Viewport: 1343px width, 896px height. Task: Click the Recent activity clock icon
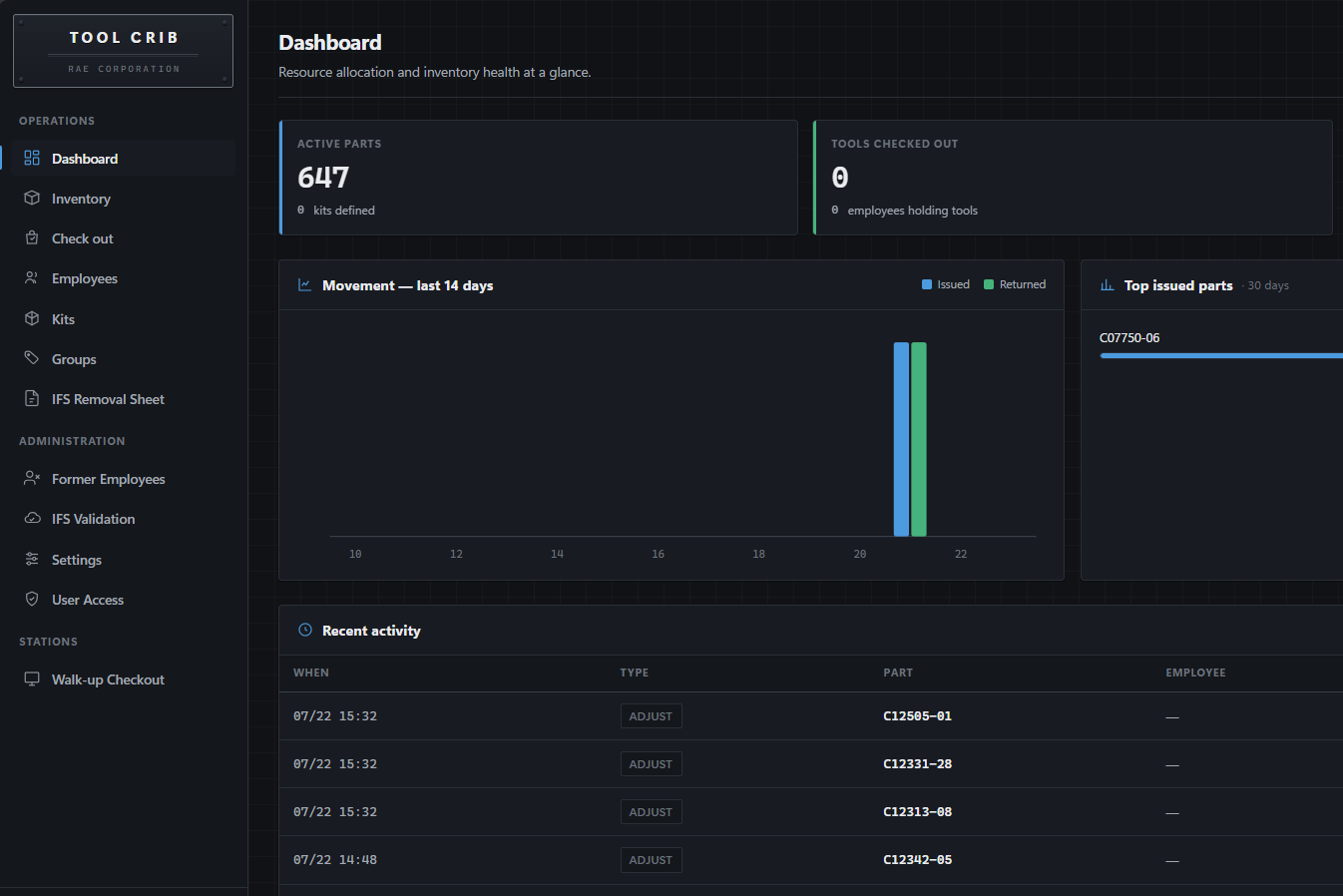click(x=305, y=631)
